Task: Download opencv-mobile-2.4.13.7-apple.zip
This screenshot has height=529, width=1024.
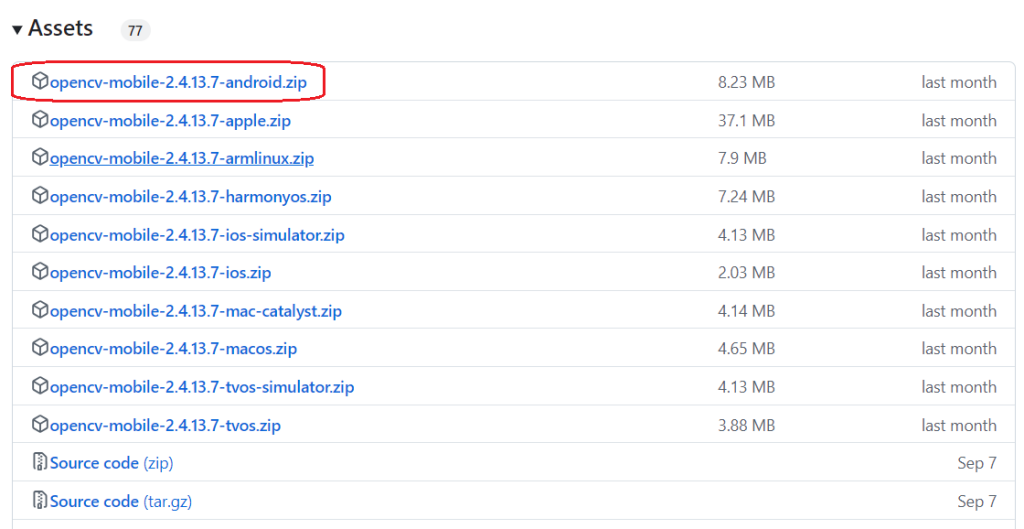Action: coord(170,121)
